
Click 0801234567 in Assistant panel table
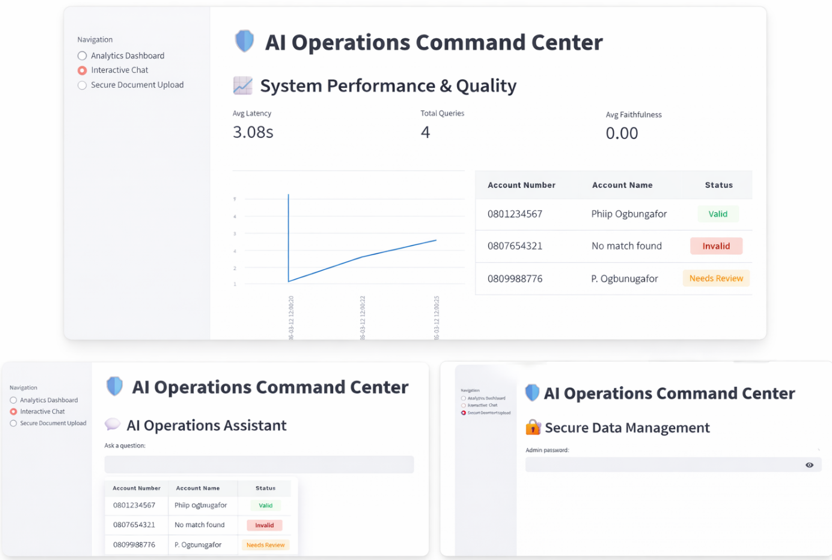134,505
